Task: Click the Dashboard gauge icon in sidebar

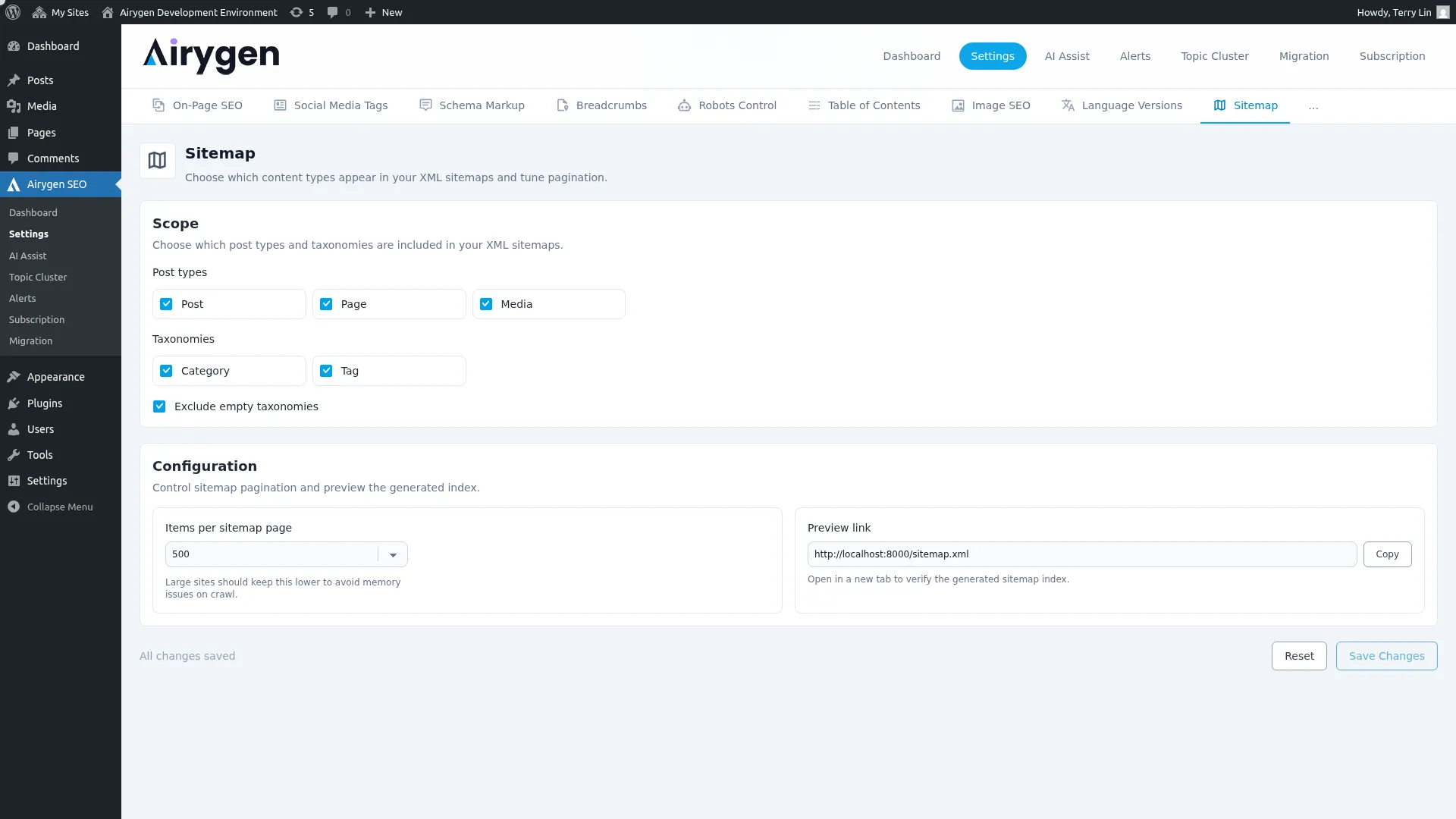Action: tap(14, 46)
